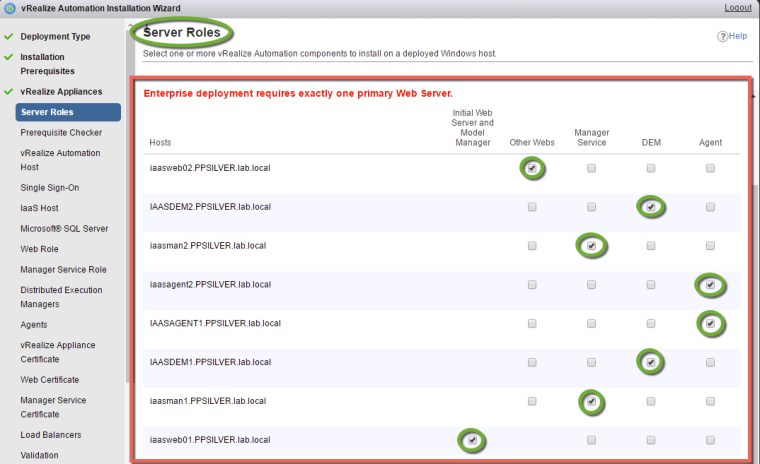Open the Web Certificate step

pos(49,380)
